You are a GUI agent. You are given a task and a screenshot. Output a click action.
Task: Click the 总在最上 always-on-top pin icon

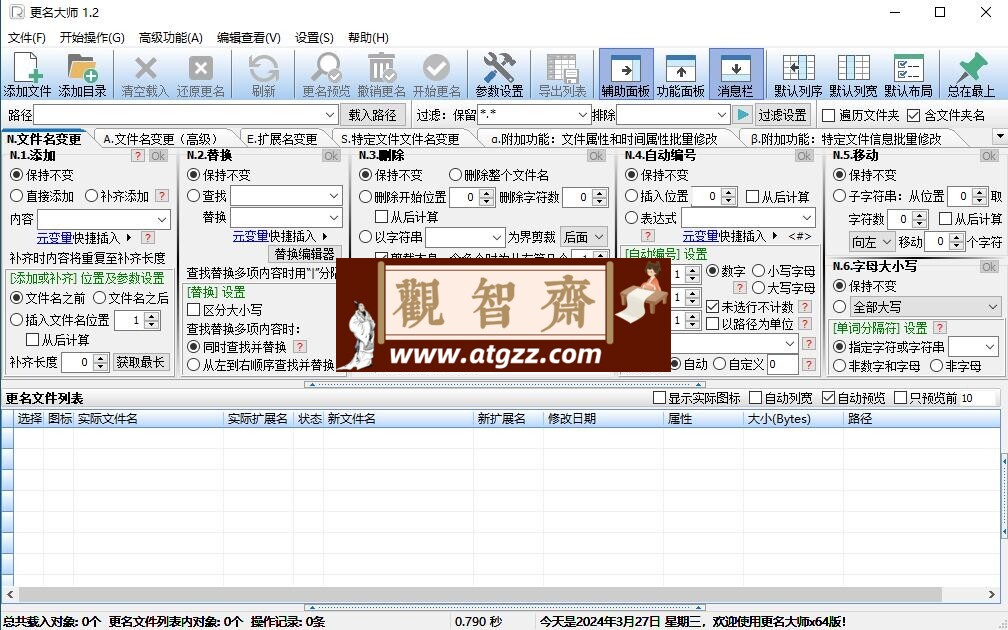click(971, 74)
